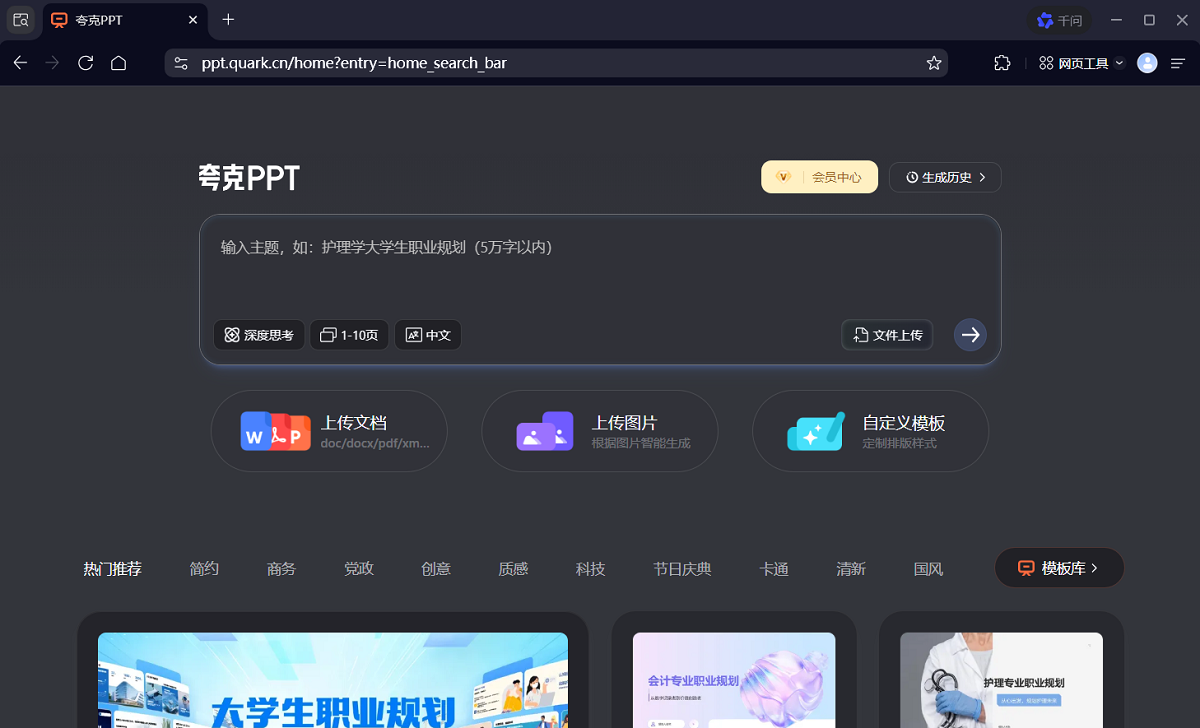The width and height of the screenshot is (1200, 728).
Task: Select the 质感 category tab
Action: pos(513,569)
